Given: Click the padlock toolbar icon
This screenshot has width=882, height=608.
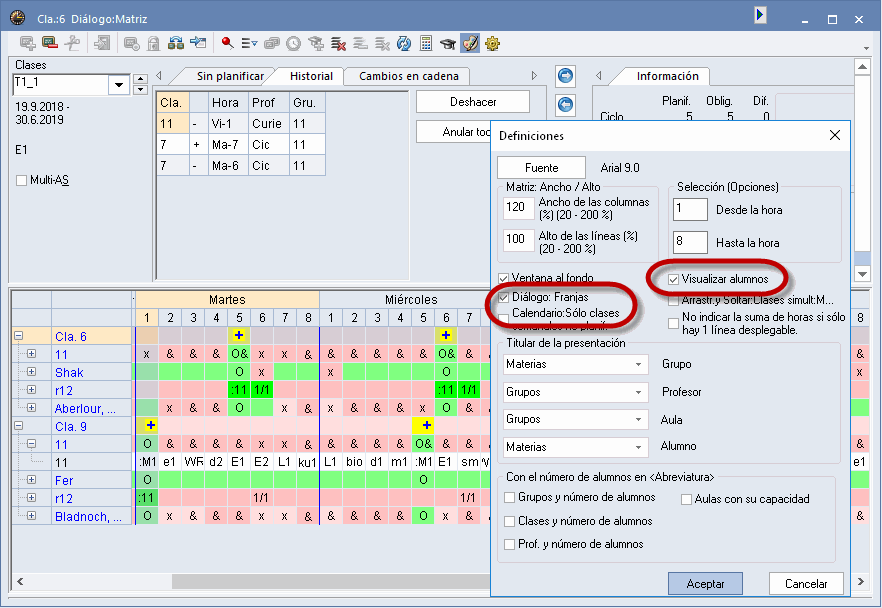Looking at the screenshot, I should pos(153,43).
